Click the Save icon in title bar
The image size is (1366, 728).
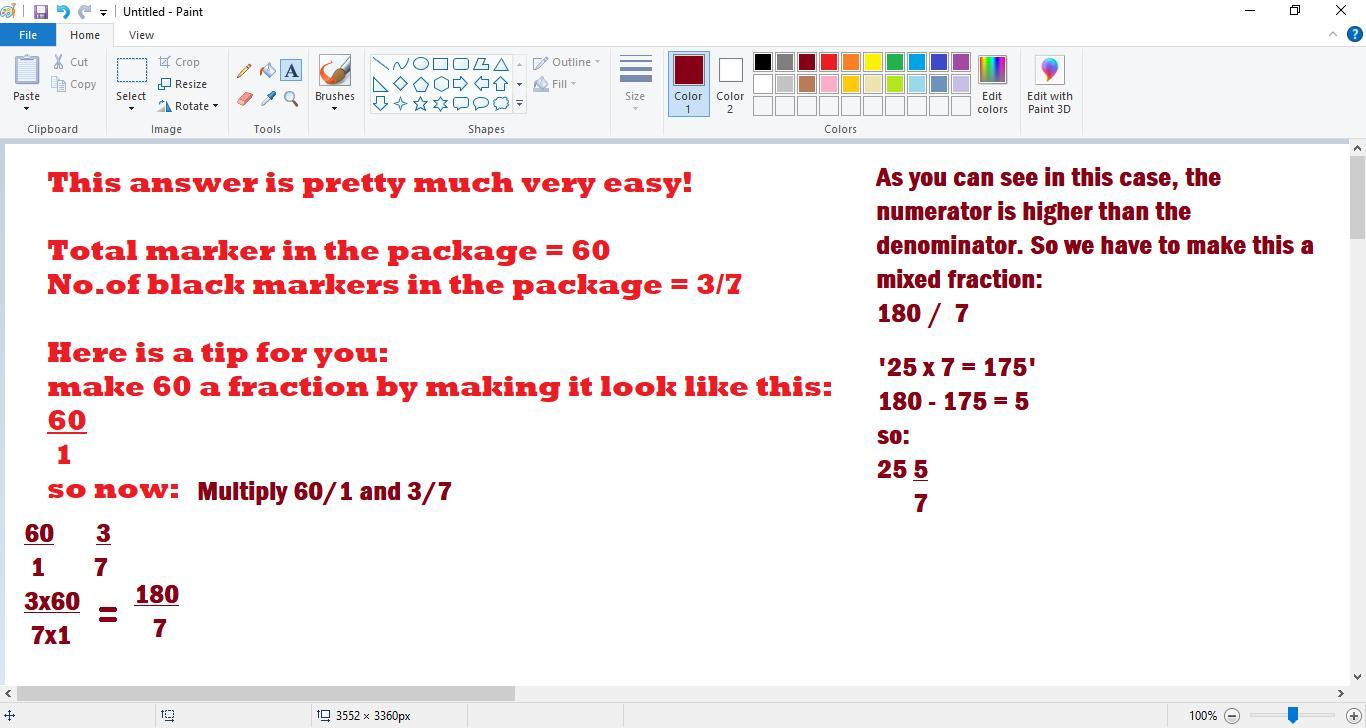point(41,12)
